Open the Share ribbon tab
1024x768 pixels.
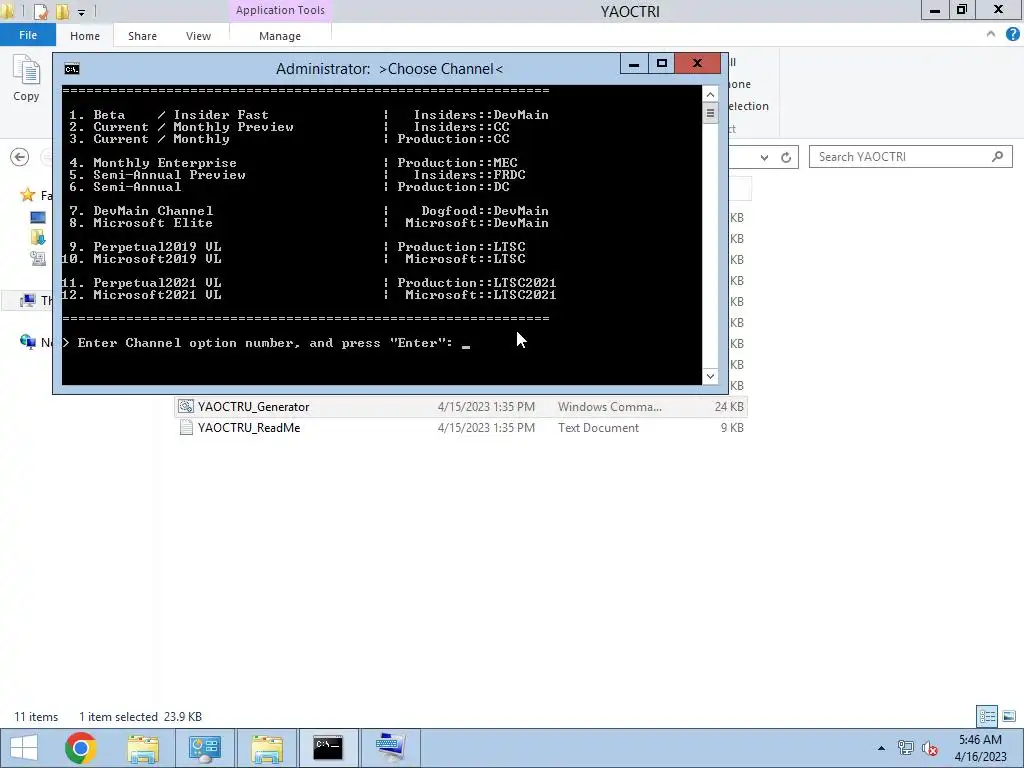[x=142, y=36]
